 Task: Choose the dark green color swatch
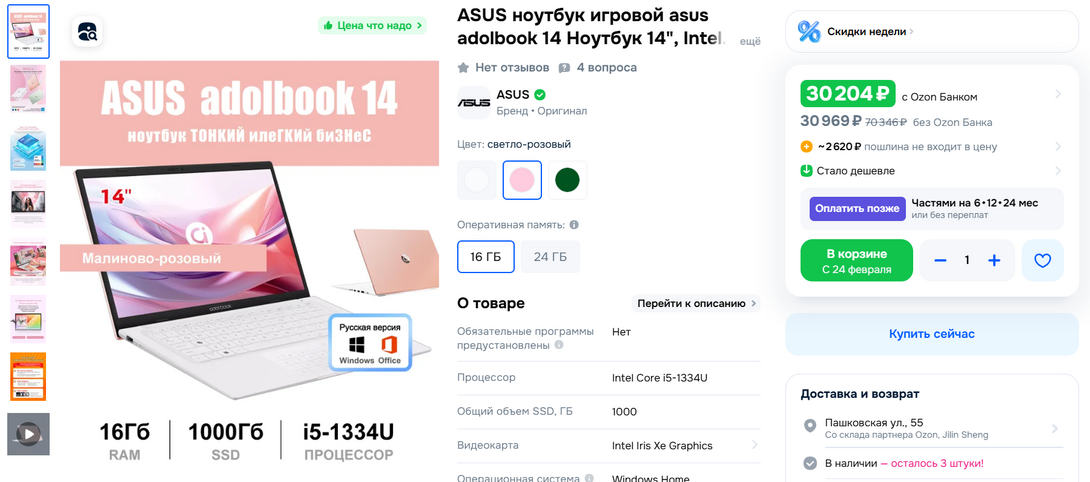(x=567, y=180)
